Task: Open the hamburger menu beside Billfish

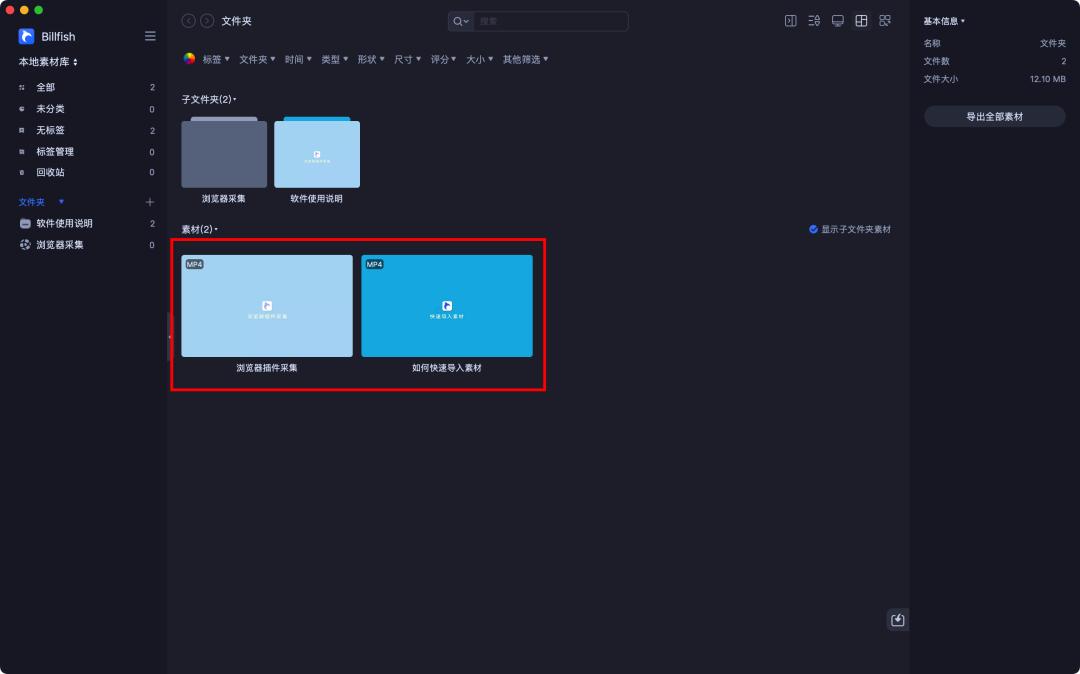Action: 150,36
